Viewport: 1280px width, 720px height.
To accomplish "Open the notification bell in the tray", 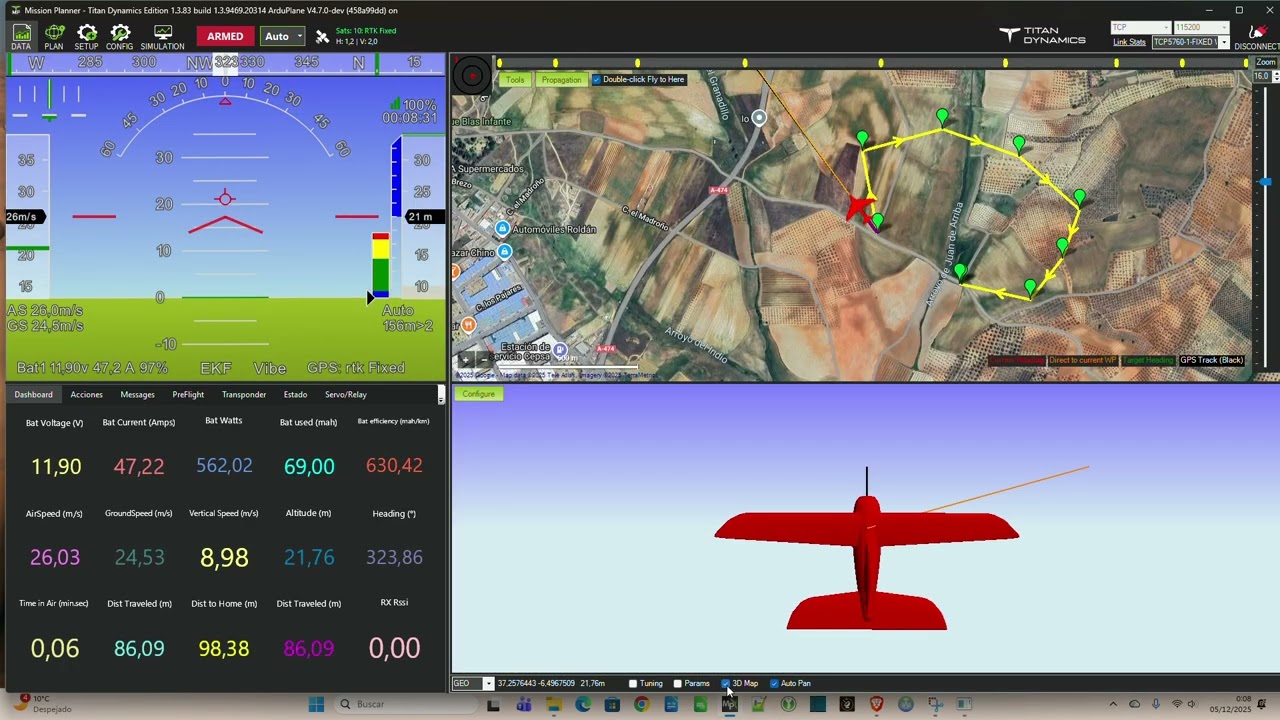I will coord(1261,704).
